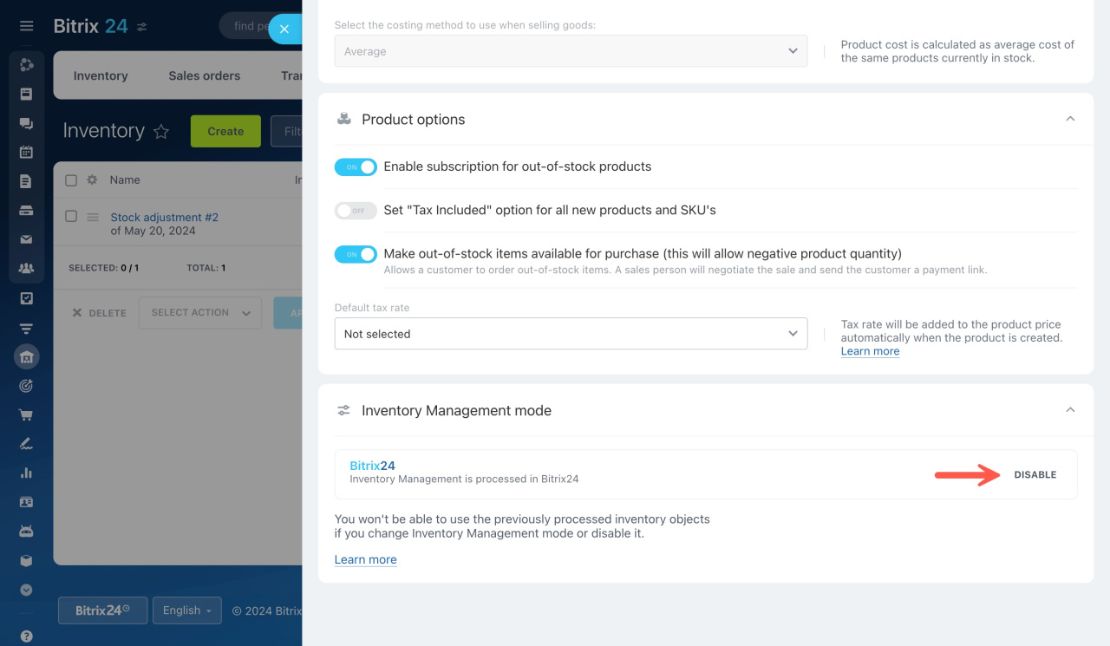The image size is (1110, 646).
Task: Open the target goal sidebar icon
Action: click(26, 386)
